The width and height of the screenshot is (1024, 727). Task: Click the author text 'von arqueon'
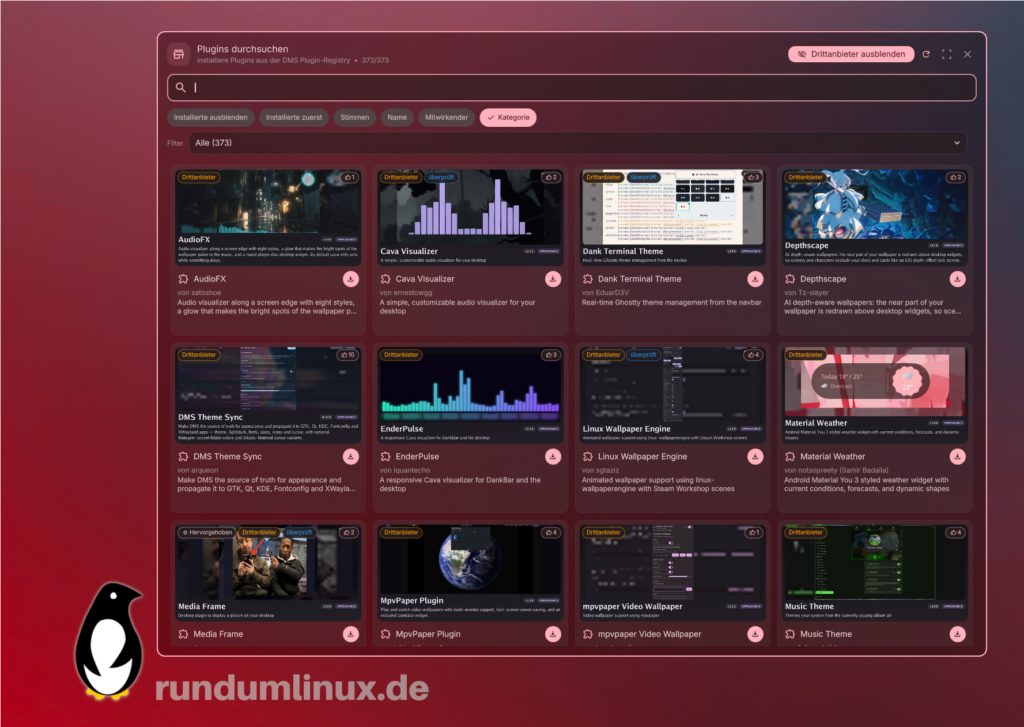(198, 470)
